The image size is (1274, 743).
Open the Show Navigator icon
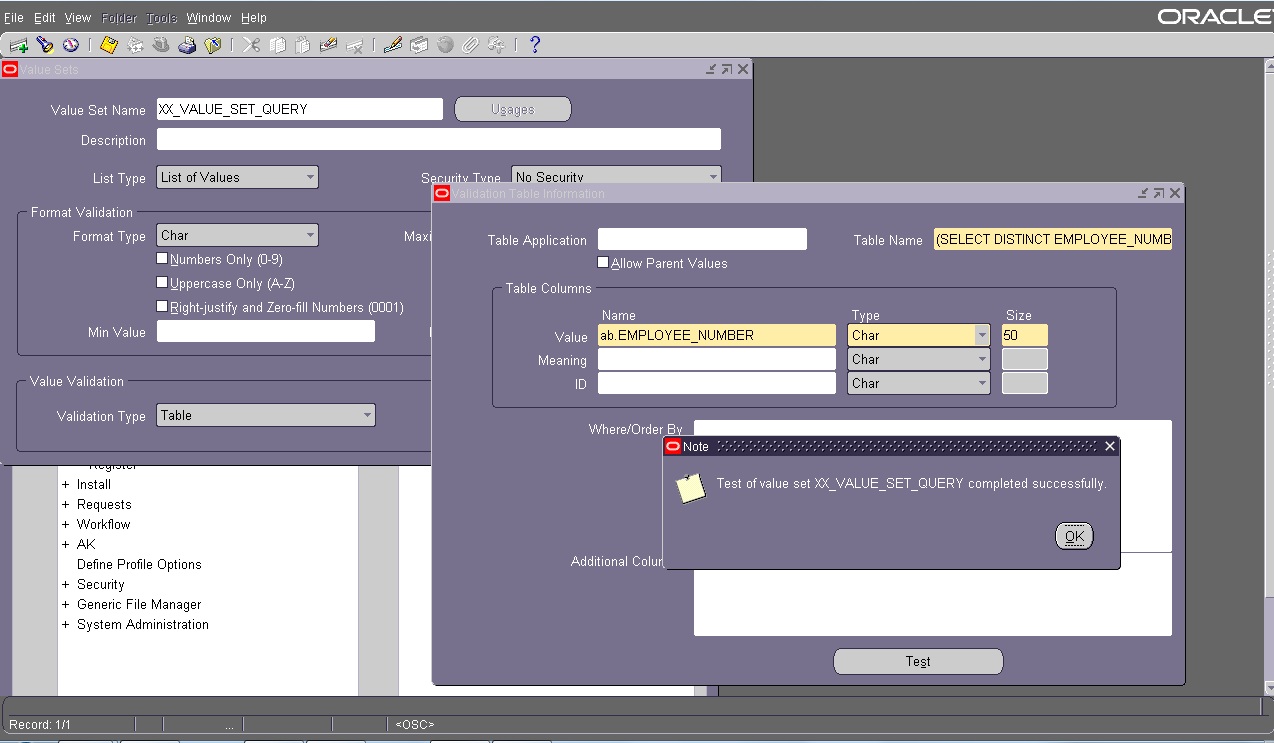click(68, 44)
